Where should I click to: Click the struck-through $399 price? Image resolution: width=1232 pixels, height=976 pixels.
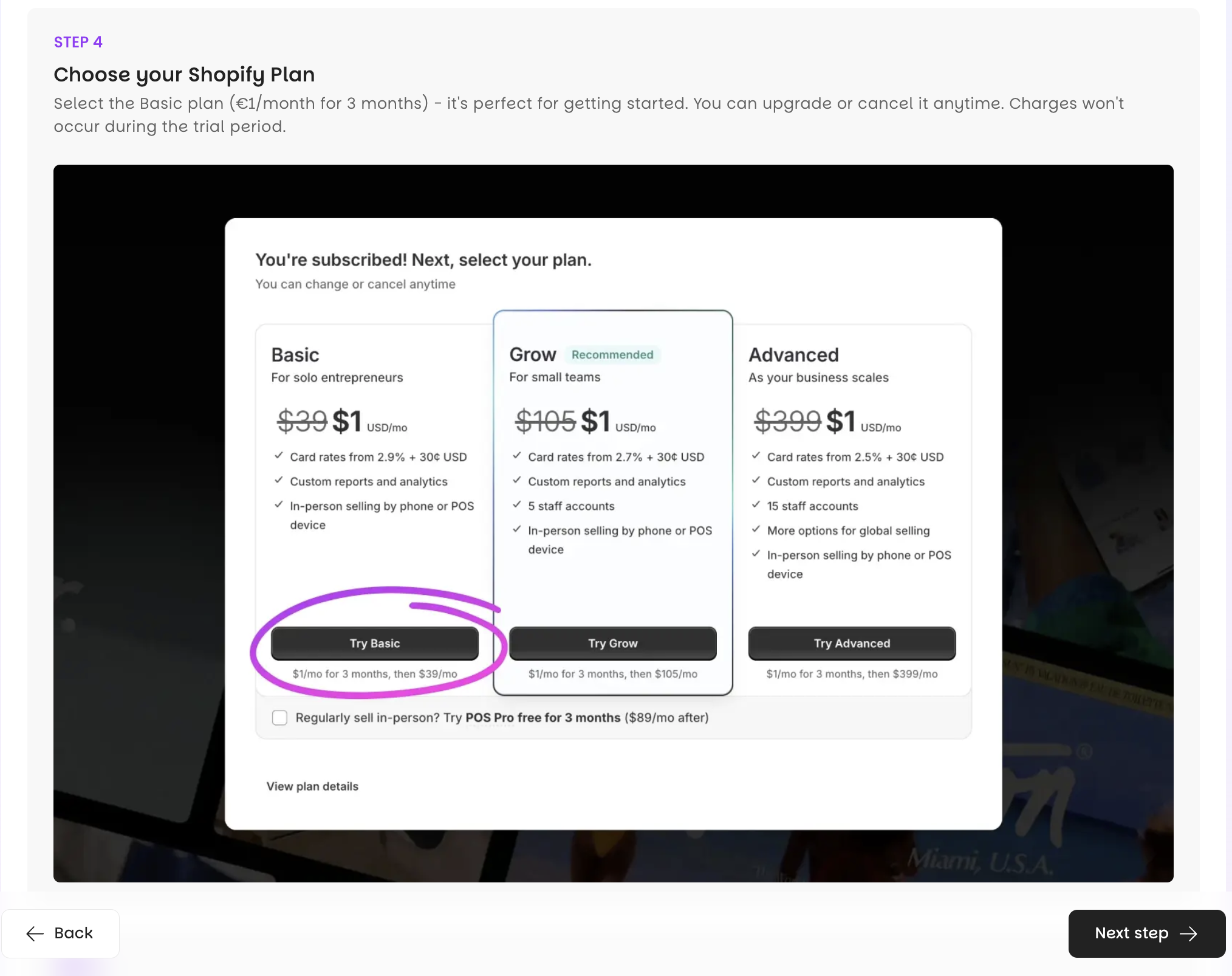pos(787,421)
